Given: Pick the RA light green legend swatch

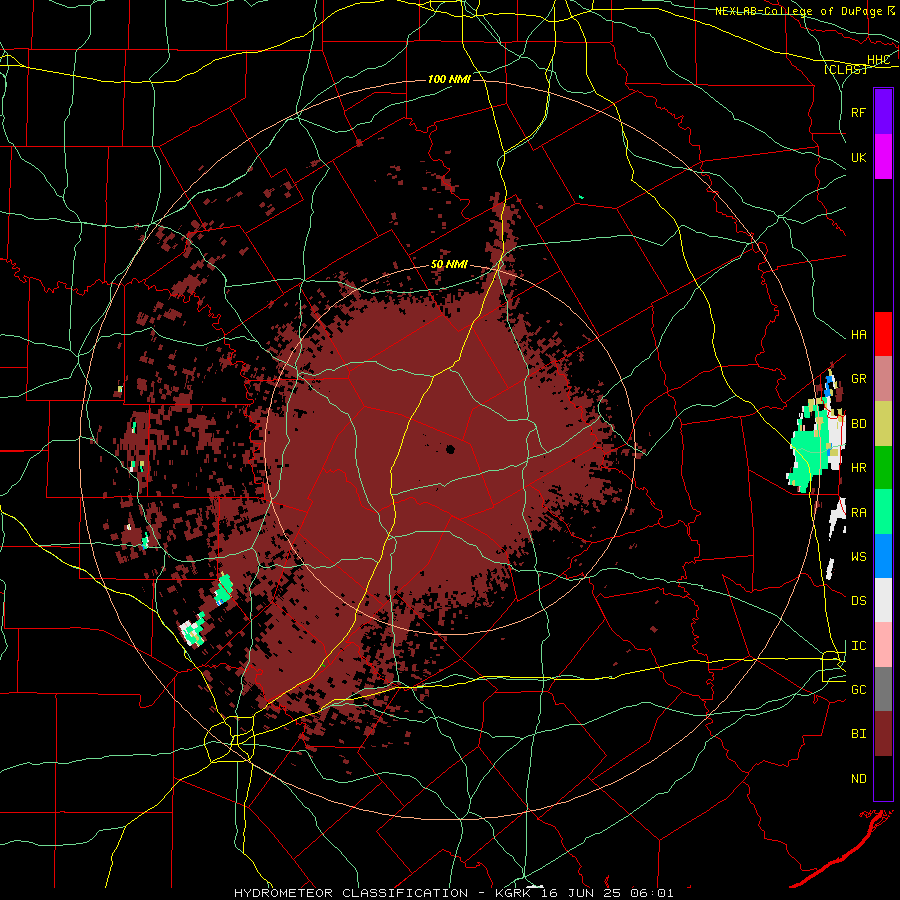Looking at the screenshot, I should click(x=883, y=512).
